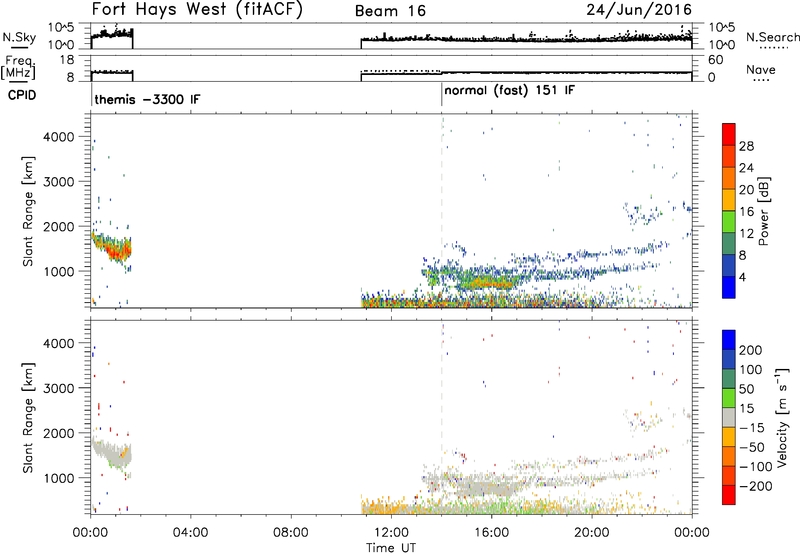The width and height of the screenshot is (800, 554).
Task: Click the 'Velocity [m s-1]' colorbar label
Action: point(781,417)
